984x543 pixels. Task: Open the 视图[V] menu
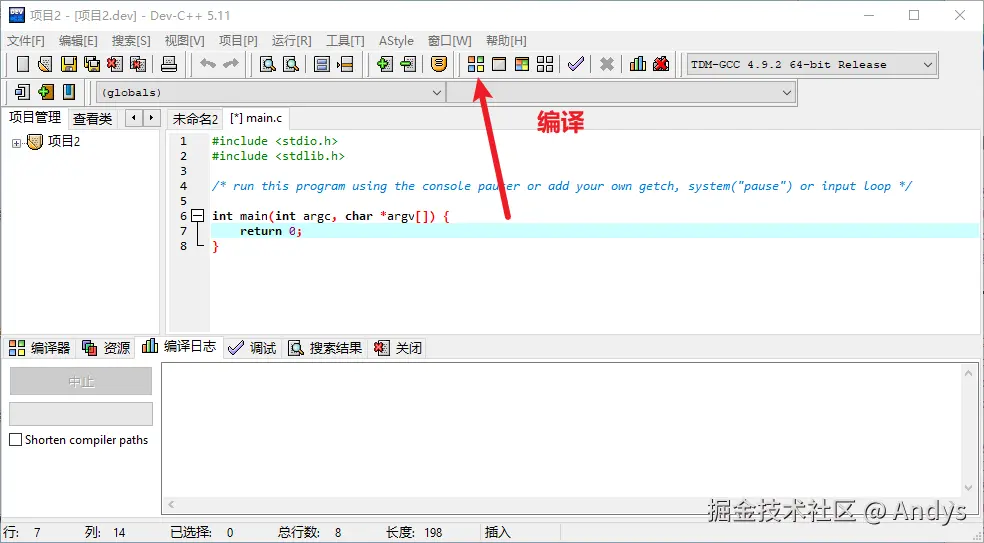tap(184, 41)
